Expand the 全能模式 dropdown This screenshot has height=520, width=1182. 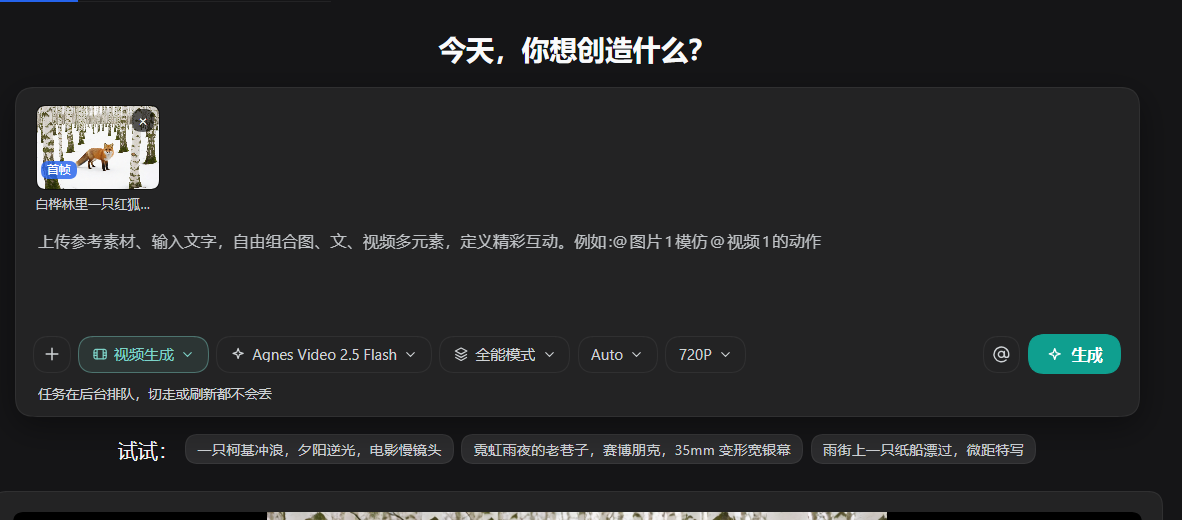tap(504, 354)
